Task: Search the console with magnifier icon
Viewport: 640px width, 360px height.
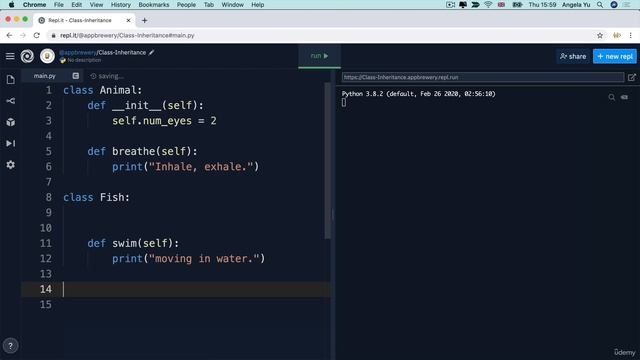Action: tap(611, 97)
